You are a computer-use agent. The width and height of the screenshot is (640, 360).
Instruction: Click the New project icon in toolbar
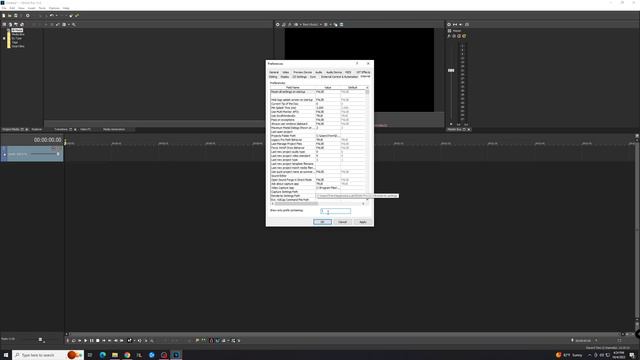click(x=4, y=16)
